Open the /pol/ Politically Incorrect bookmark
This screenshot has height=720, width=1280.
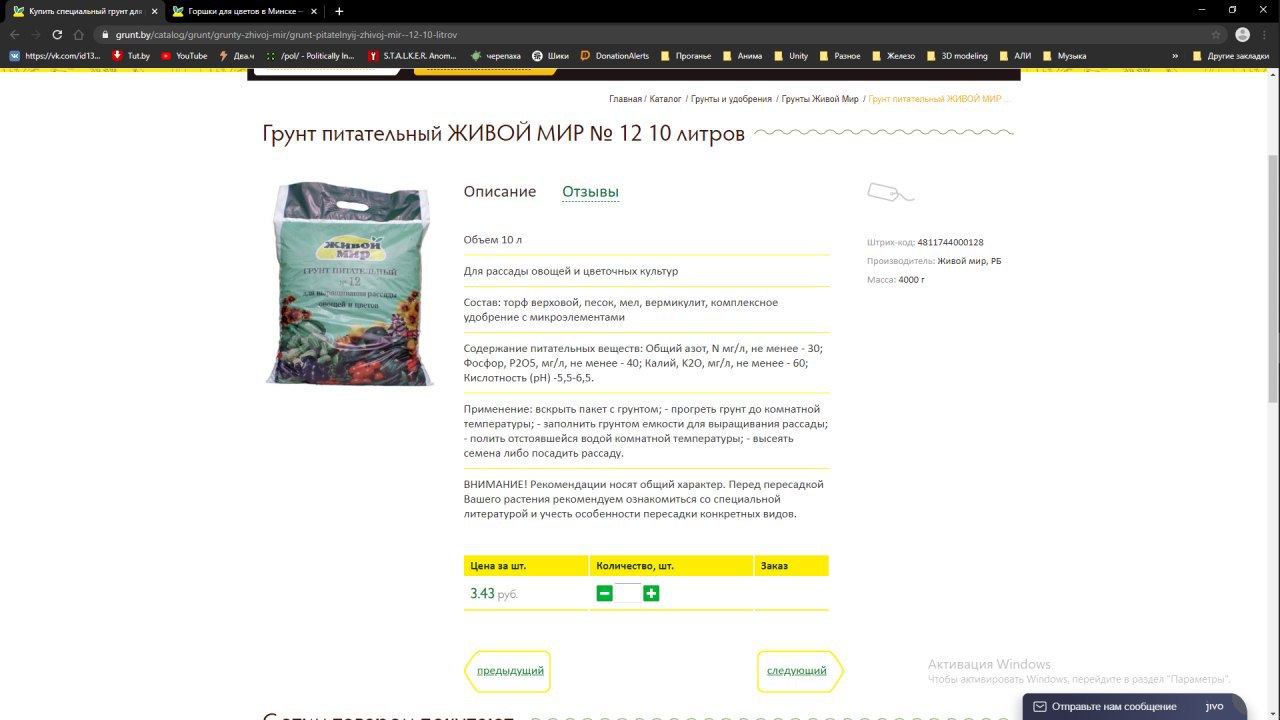click(x=311, y=56)
